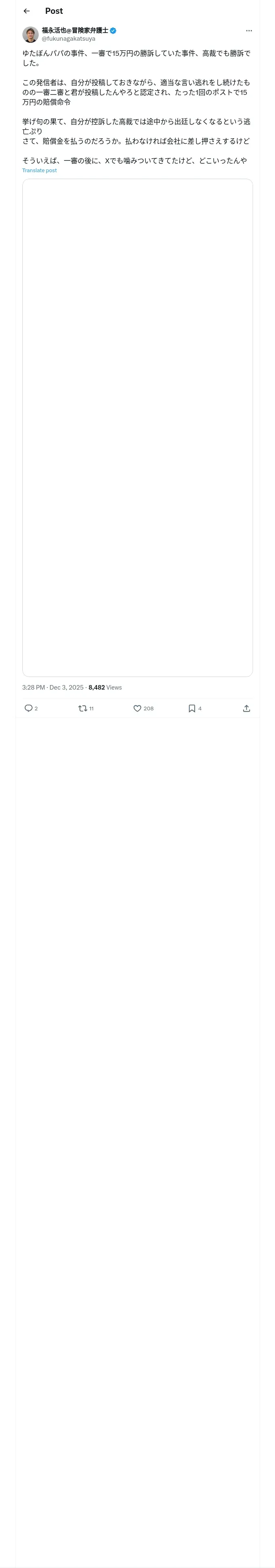Open the @fukunagakatsuya handle link
Image resolution: width=275 pixels, height=1568 pixels.
pos(68,38)
